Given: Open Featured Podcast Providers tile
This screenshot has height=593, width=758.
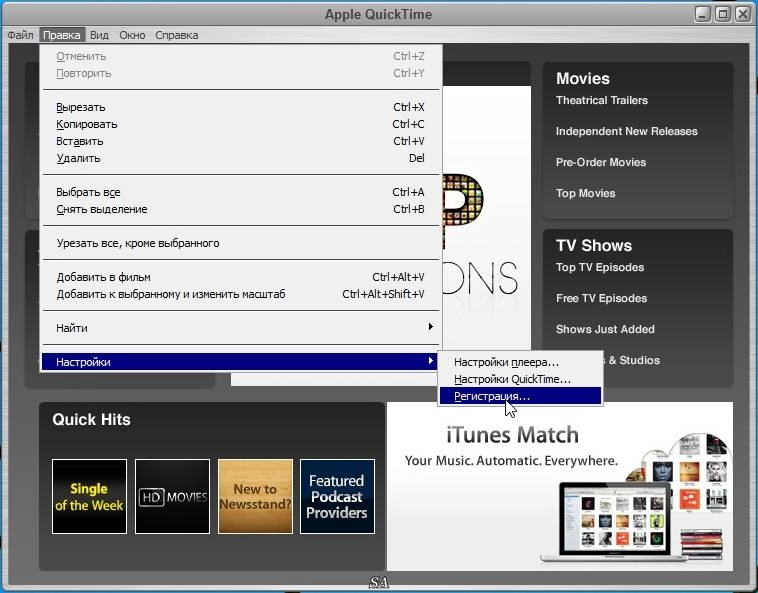Looking at the screenshot, I should pyautogui.click(x=337, y=496).
